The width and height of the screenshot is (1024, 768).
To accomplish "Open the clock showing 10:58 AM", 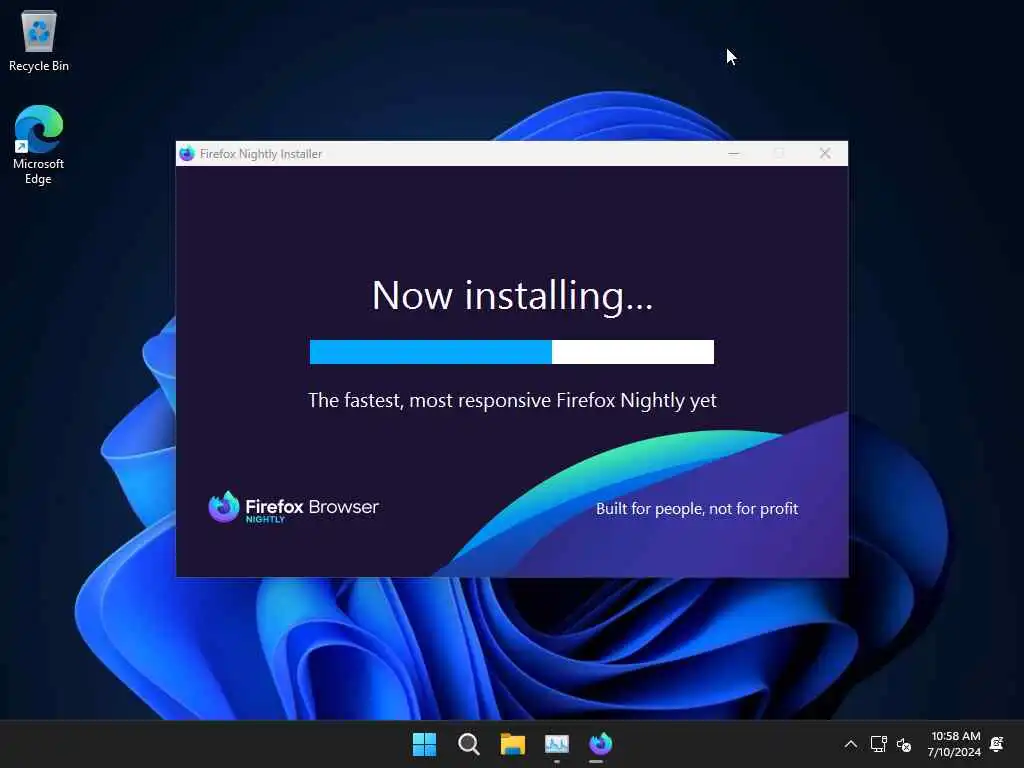I will [x=955, y=744].
